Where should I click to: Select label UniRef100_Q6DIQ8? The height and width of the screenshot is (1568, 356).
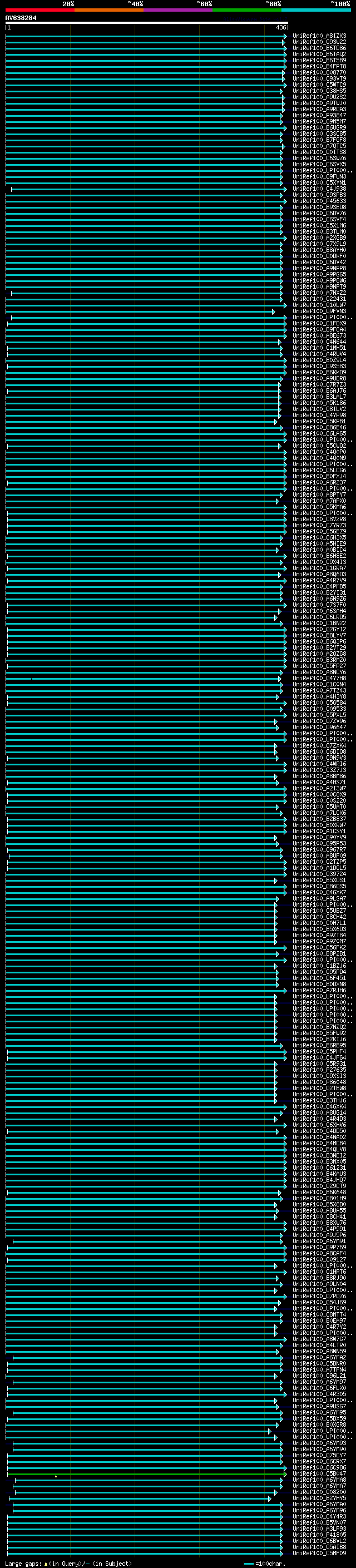(x=319, y=751)
